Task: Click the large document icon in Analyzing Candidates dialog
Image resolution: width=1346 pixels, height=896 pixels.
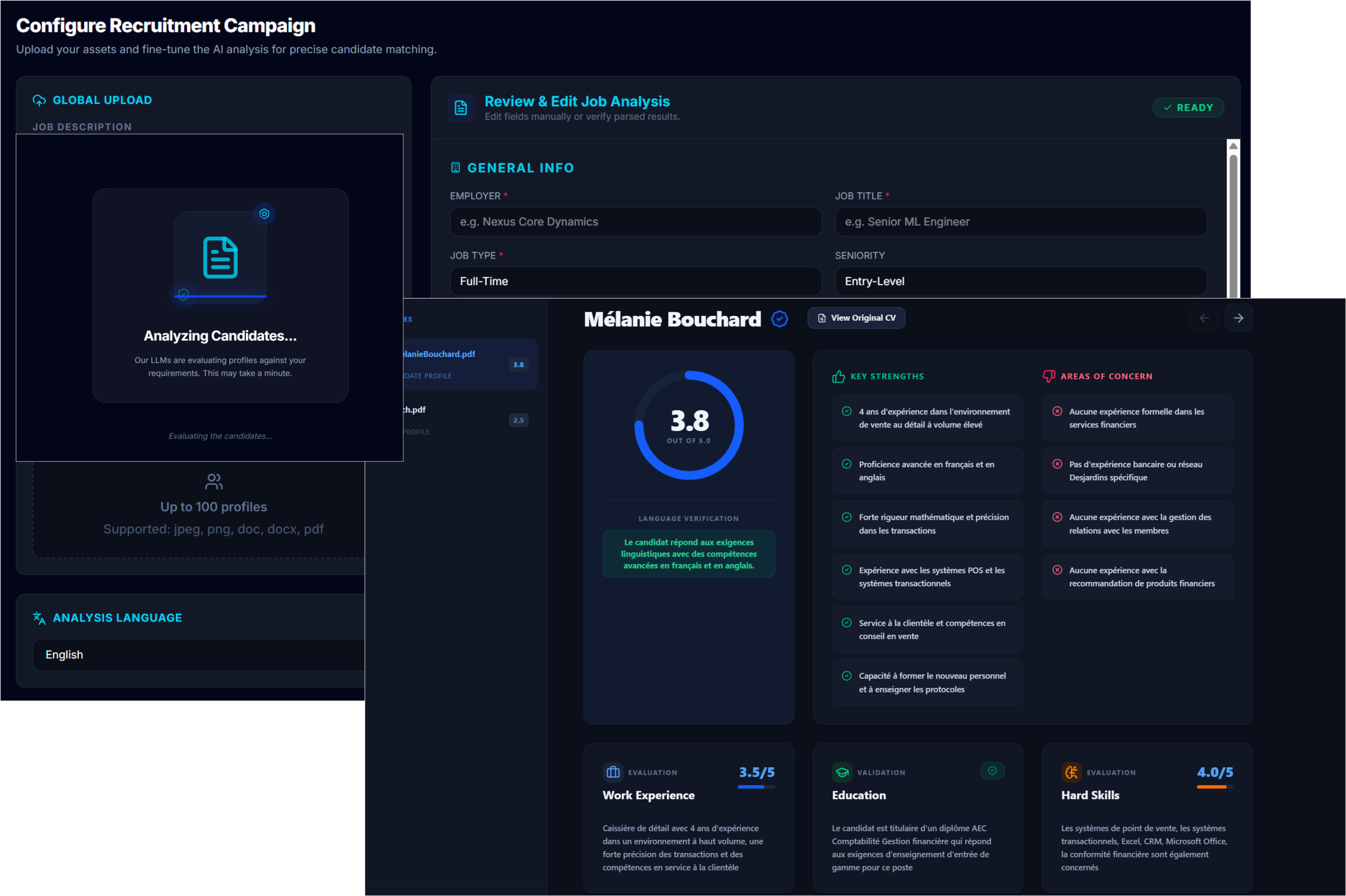Action: click(220, 258)
